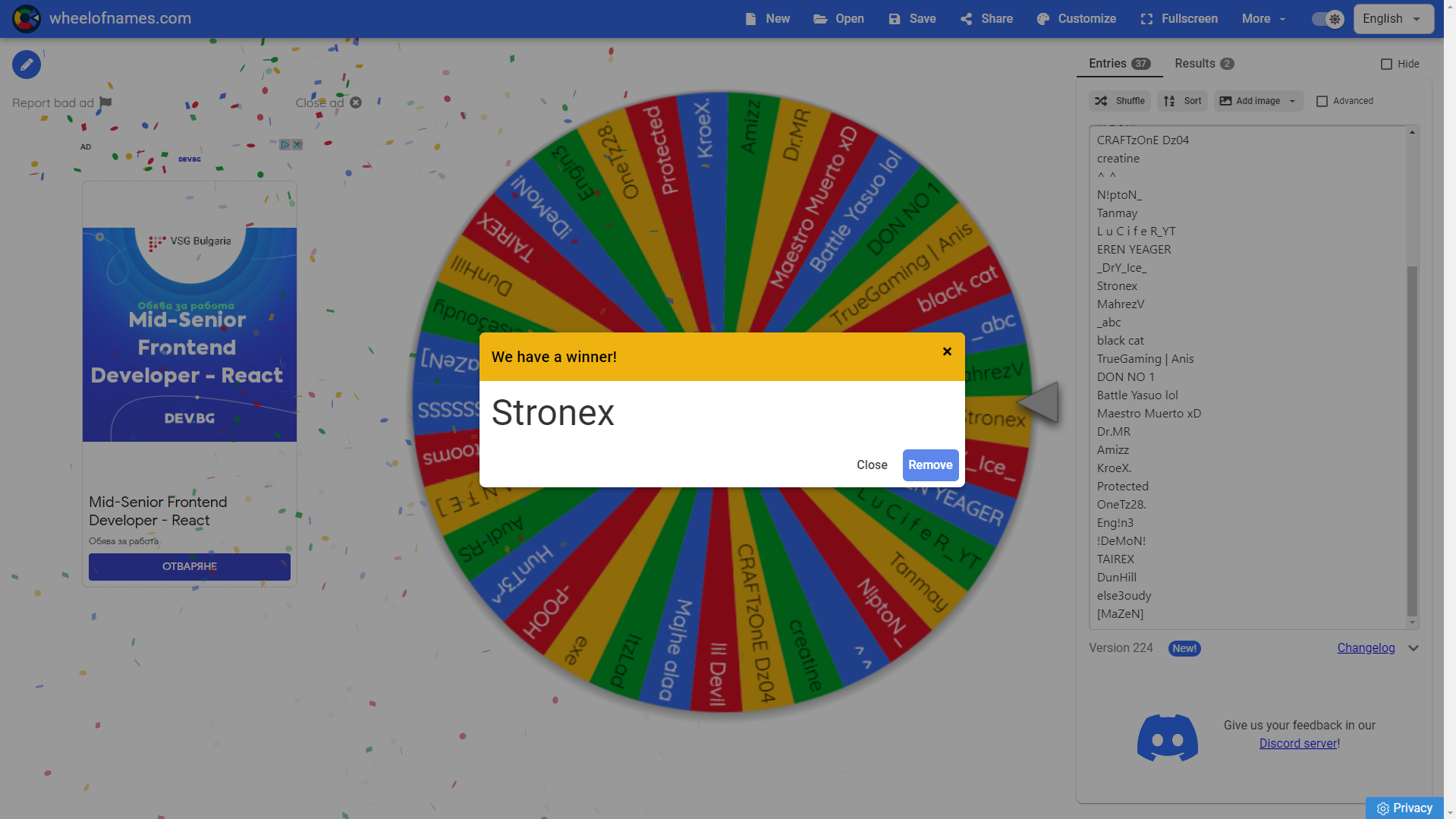Viewport: 1456px width, 819px height.
Task: Select the Entries tab
Action: tap(1119, 64)
